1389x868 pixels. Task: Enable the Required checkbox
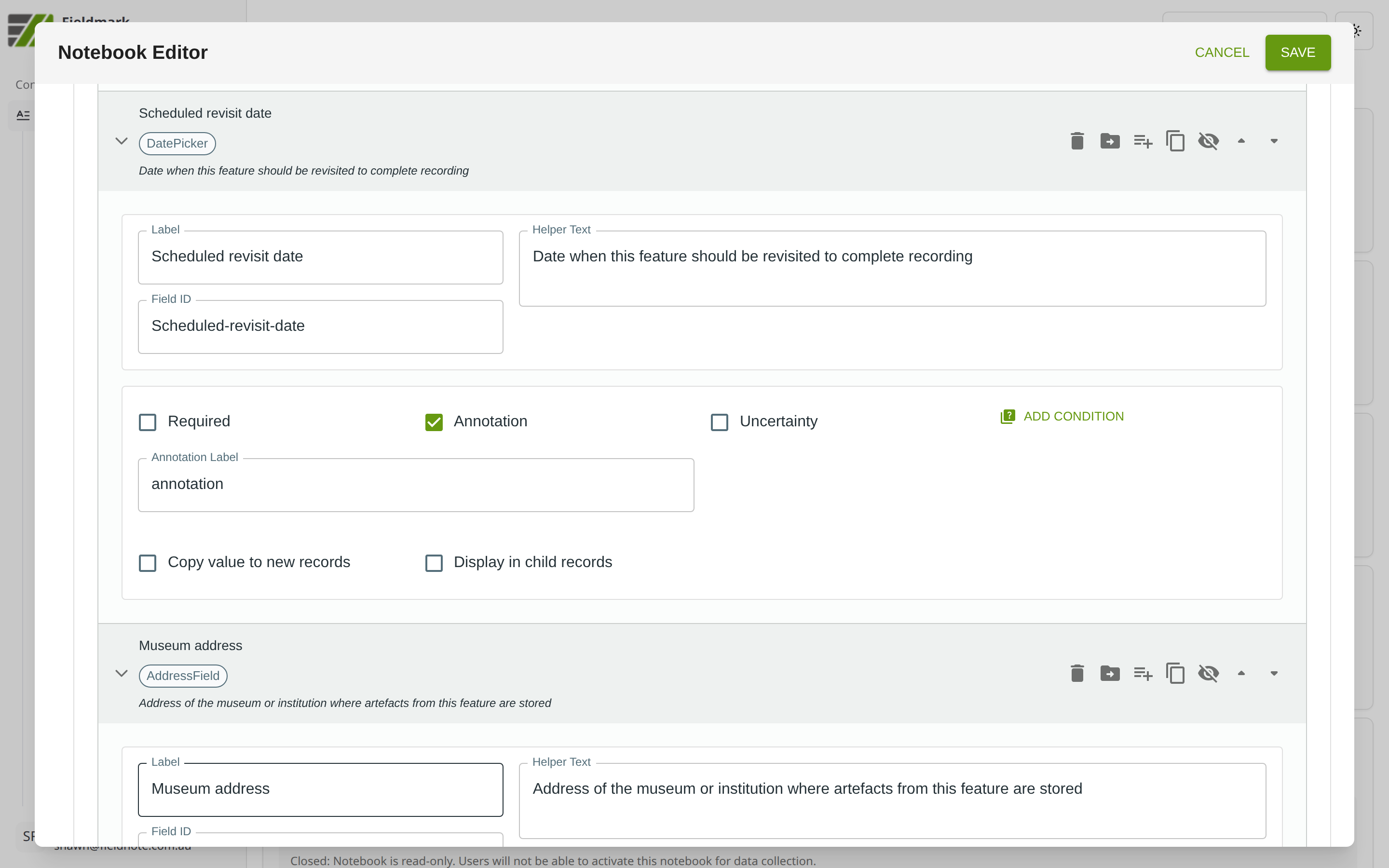(x=148, y=422)
